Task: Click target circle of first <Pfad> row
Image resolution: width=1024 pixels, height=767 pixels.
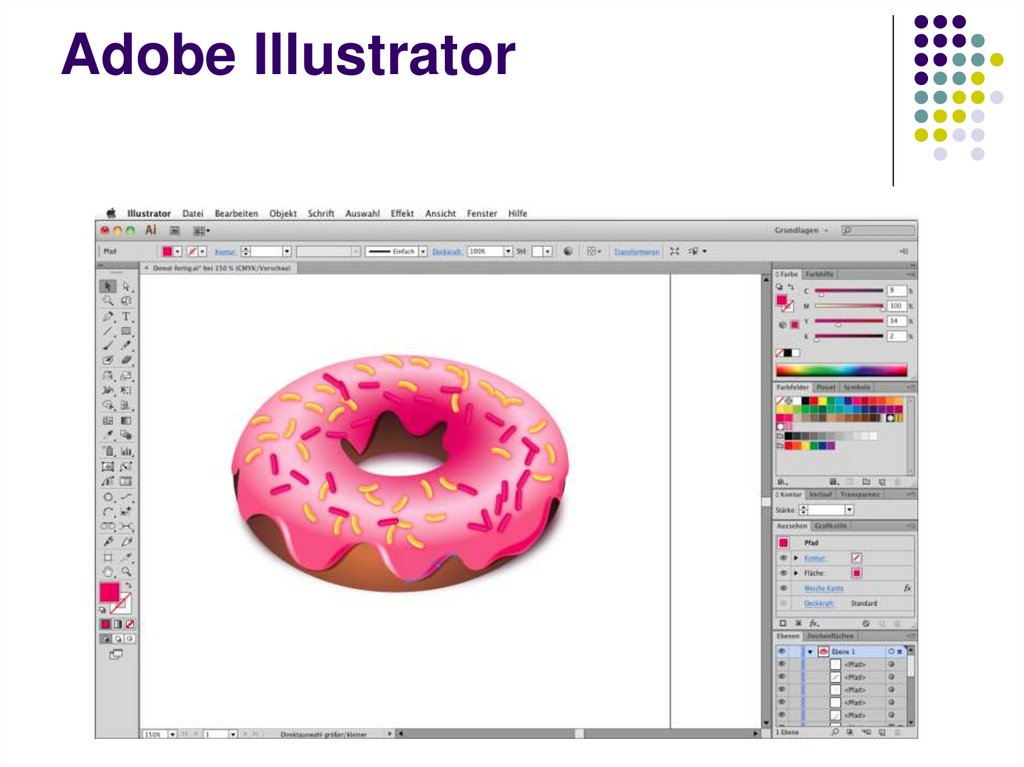Action: pyautogui.click(x=891, y=664)
